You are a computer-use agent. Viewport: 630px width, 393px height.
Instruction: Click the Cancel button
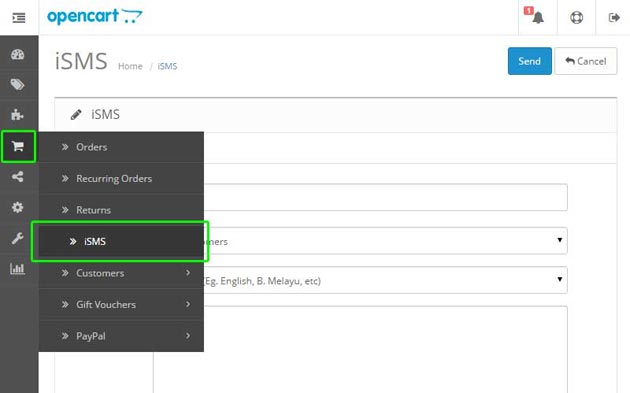(586, 61)
